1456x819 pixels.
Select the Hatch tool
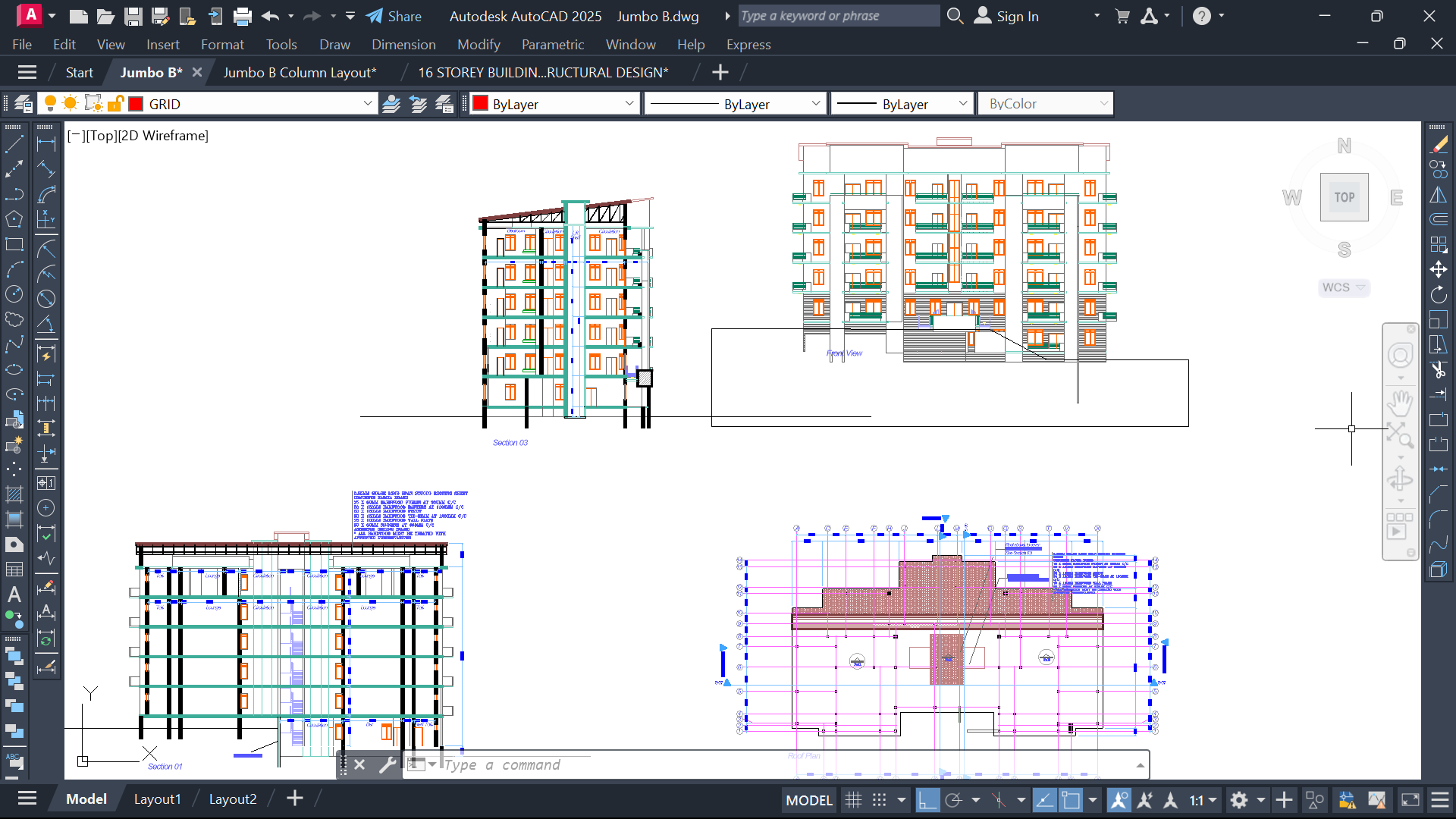(14, 494)
